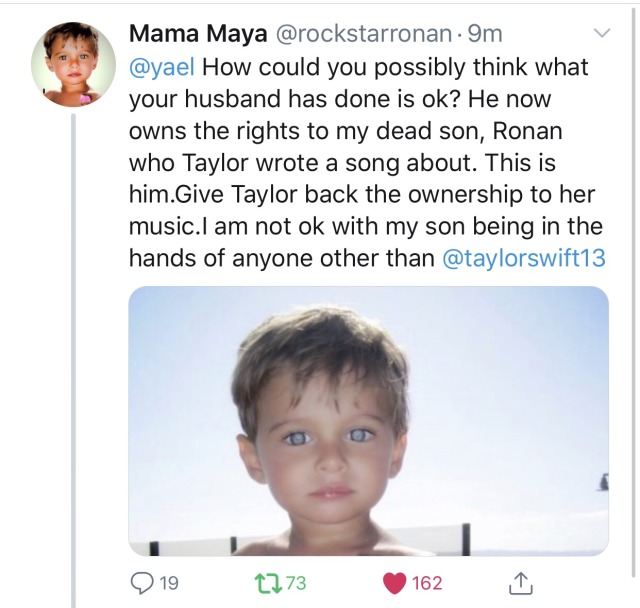Screen dimensions: 640x608
Task: Click the reply count 19
Action: tap(169, 582)
